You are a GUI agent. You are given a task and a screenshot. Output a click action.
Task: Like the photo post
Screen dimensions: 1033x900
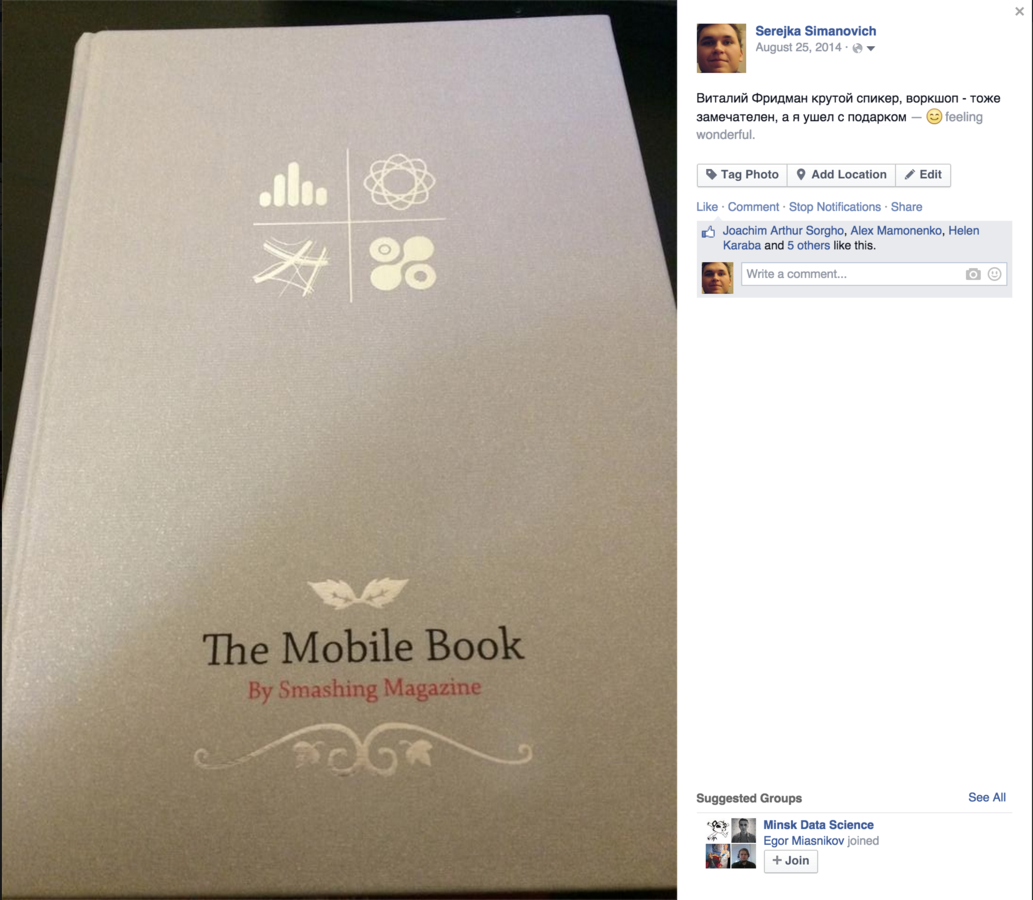pyautogui.click(x=707, y=207)
